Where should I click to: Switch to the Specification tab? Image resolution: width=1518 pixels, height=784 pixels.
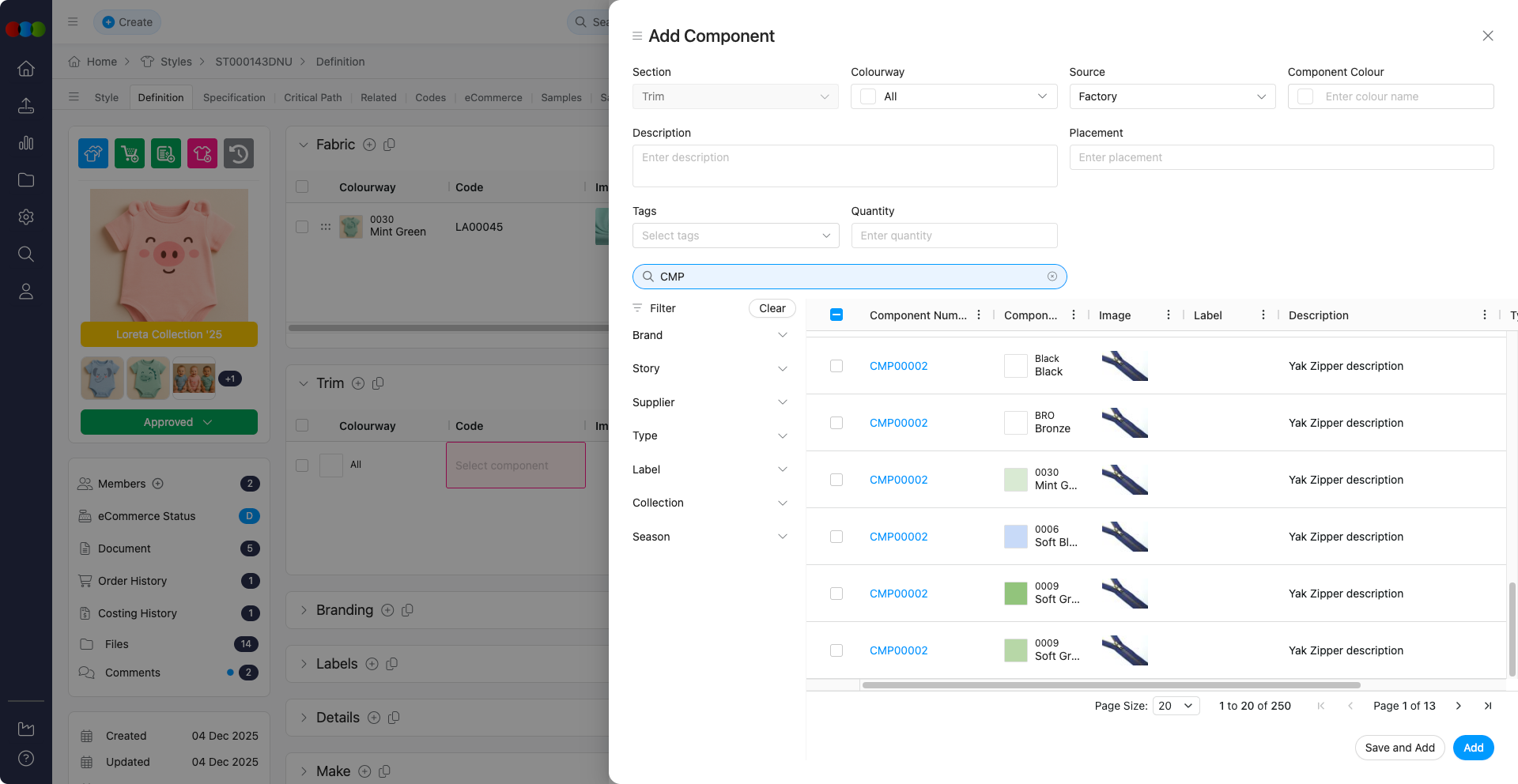pyautogui.click(x=233, y=97)
